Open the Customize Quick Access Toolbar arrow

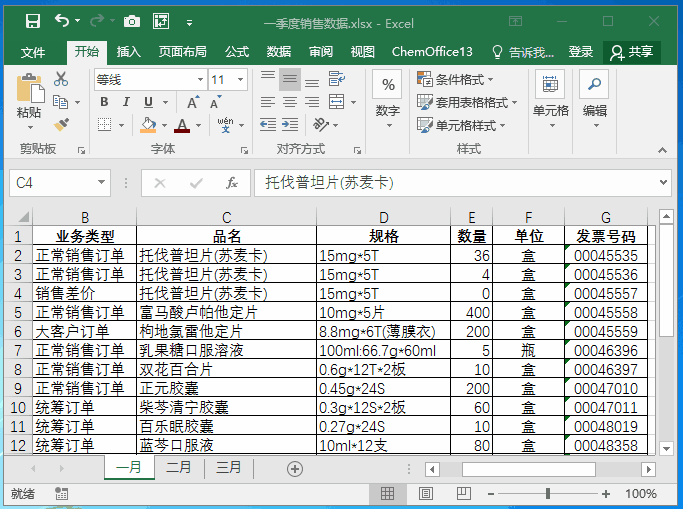(189, 22)
